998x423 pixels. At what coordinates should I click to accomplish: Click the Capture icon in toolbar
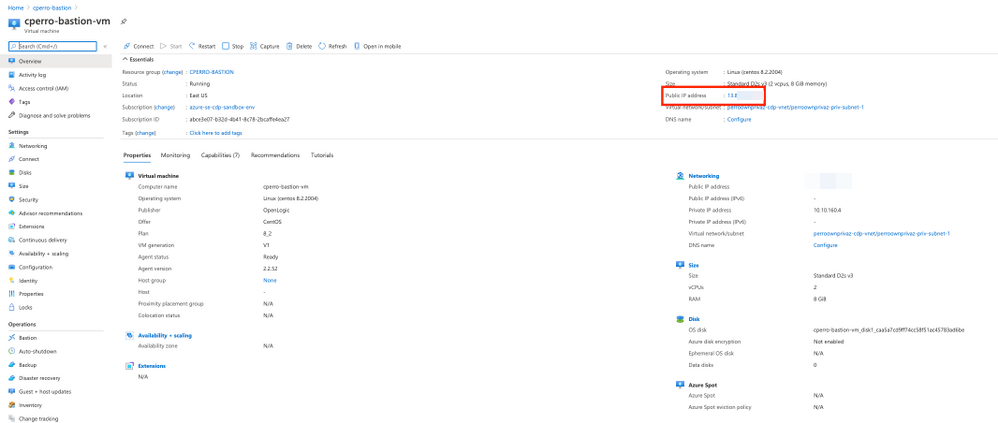pyautogui.click(x=253, y=46)
